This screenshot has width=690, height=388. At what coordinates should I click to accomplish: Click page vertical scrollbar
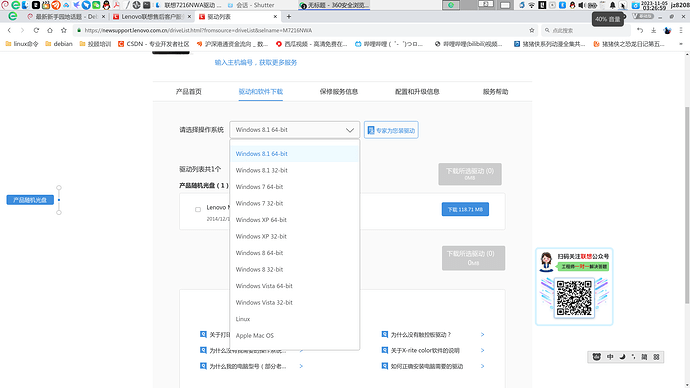point(687,205)
